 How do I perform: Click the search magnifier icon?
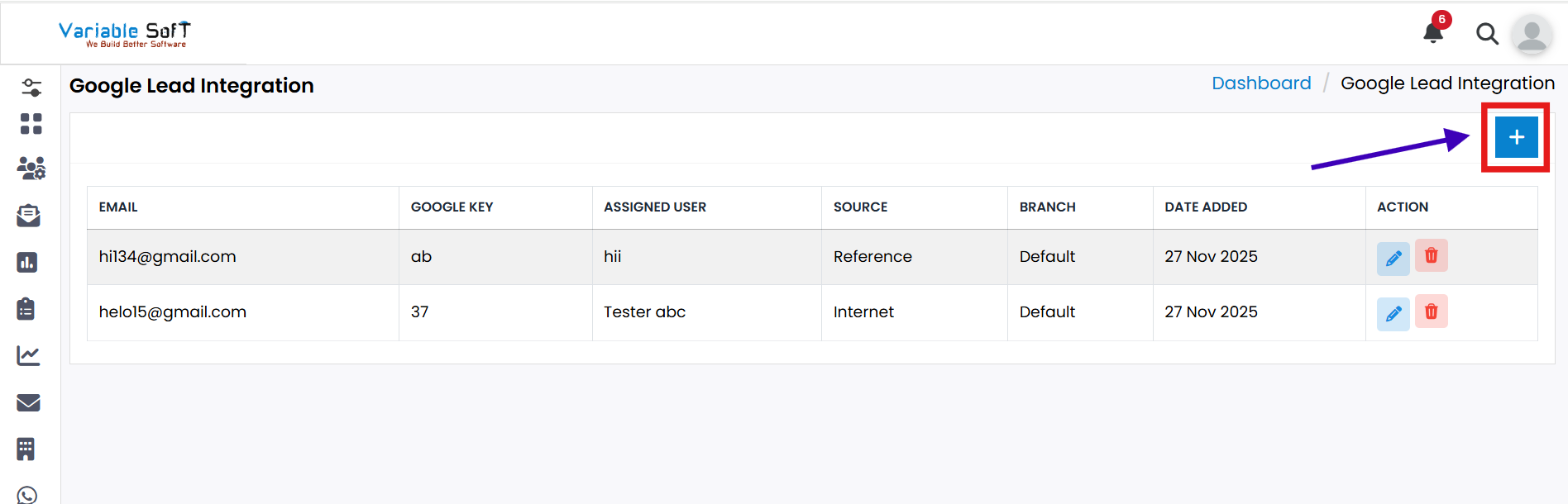pos(1487,34)
